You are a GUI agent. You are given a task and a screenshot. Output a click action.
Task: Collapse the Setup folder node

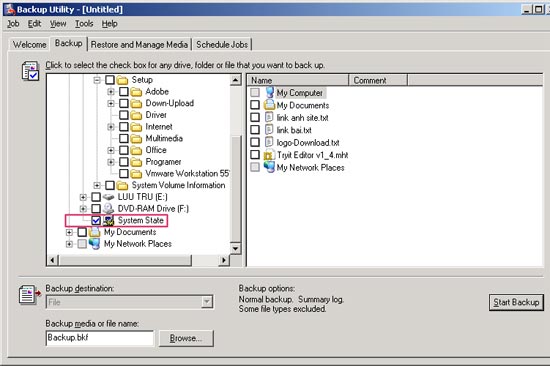tap(97, 80)
